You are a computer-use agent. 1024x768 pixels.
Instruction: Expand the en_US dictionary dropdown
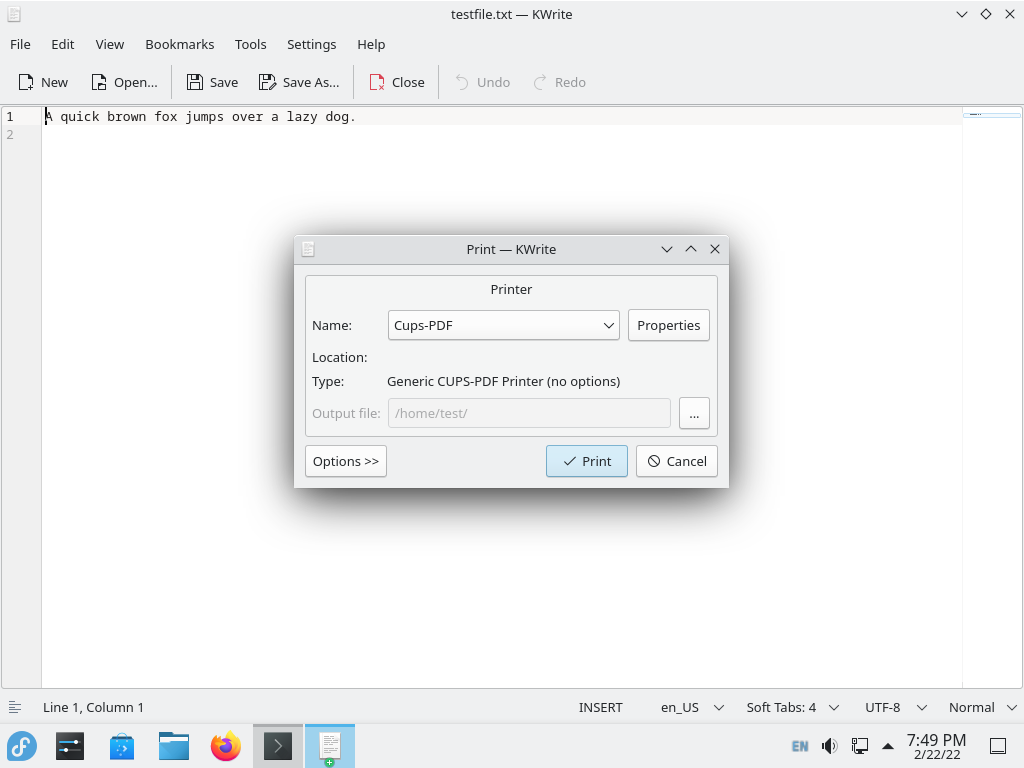[692, 707]
